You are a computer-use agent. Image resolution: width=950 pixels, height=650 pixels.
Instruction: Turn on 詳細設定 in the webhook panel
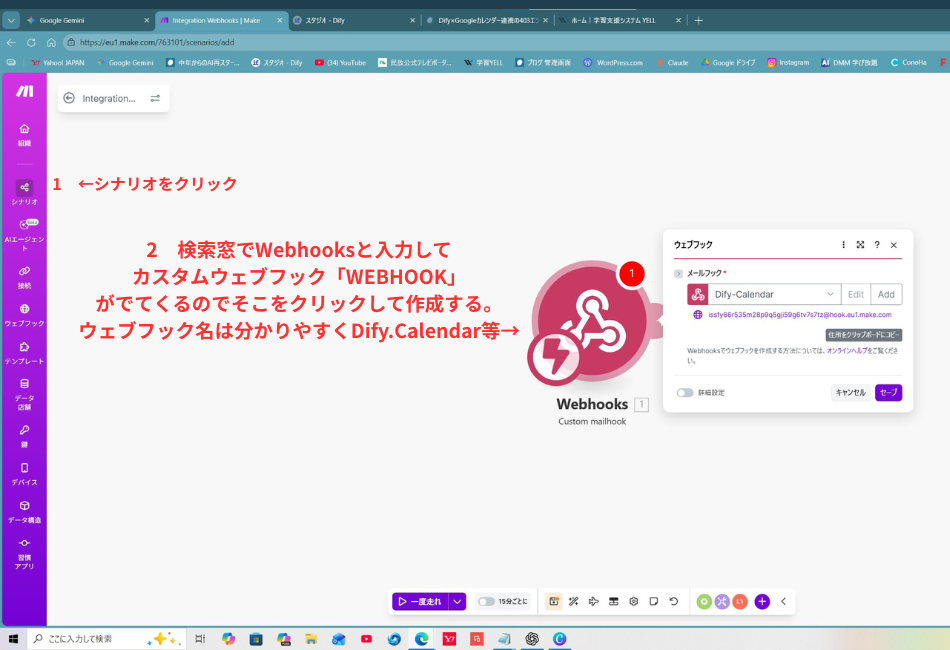(684, 391)
